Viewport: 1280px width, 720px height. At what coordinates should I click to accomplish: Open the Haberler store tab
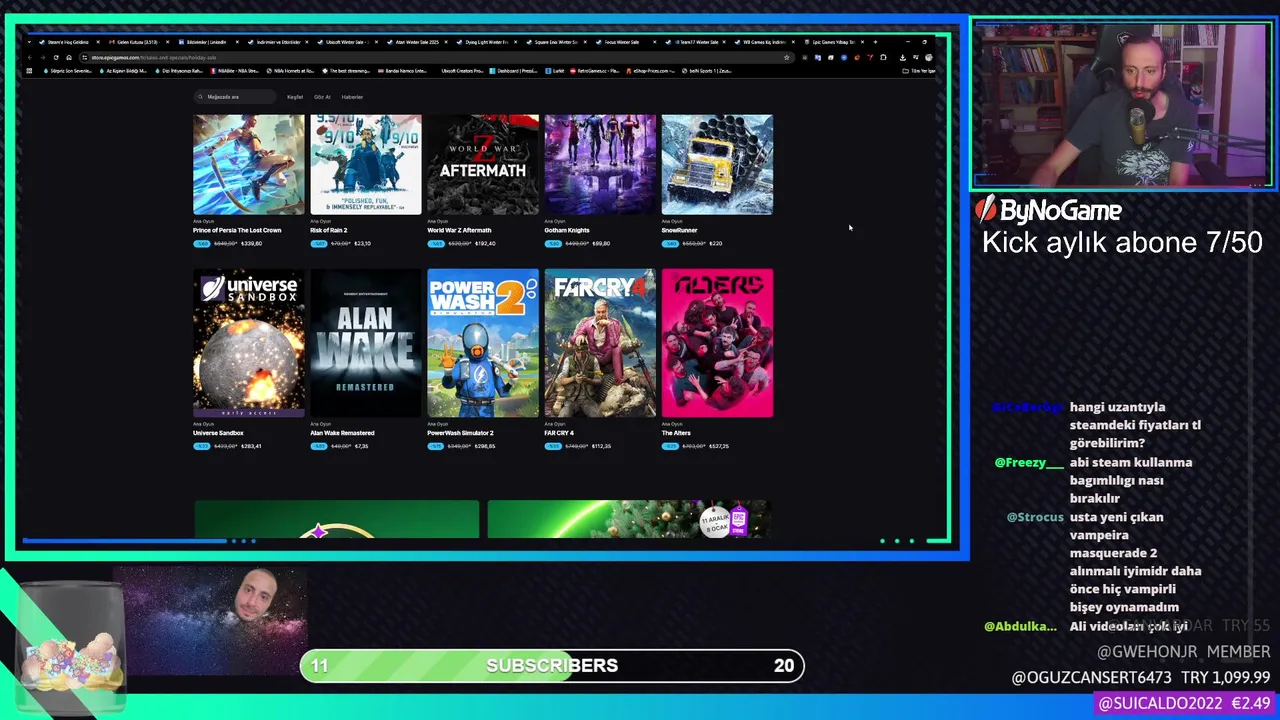(352, 97)
